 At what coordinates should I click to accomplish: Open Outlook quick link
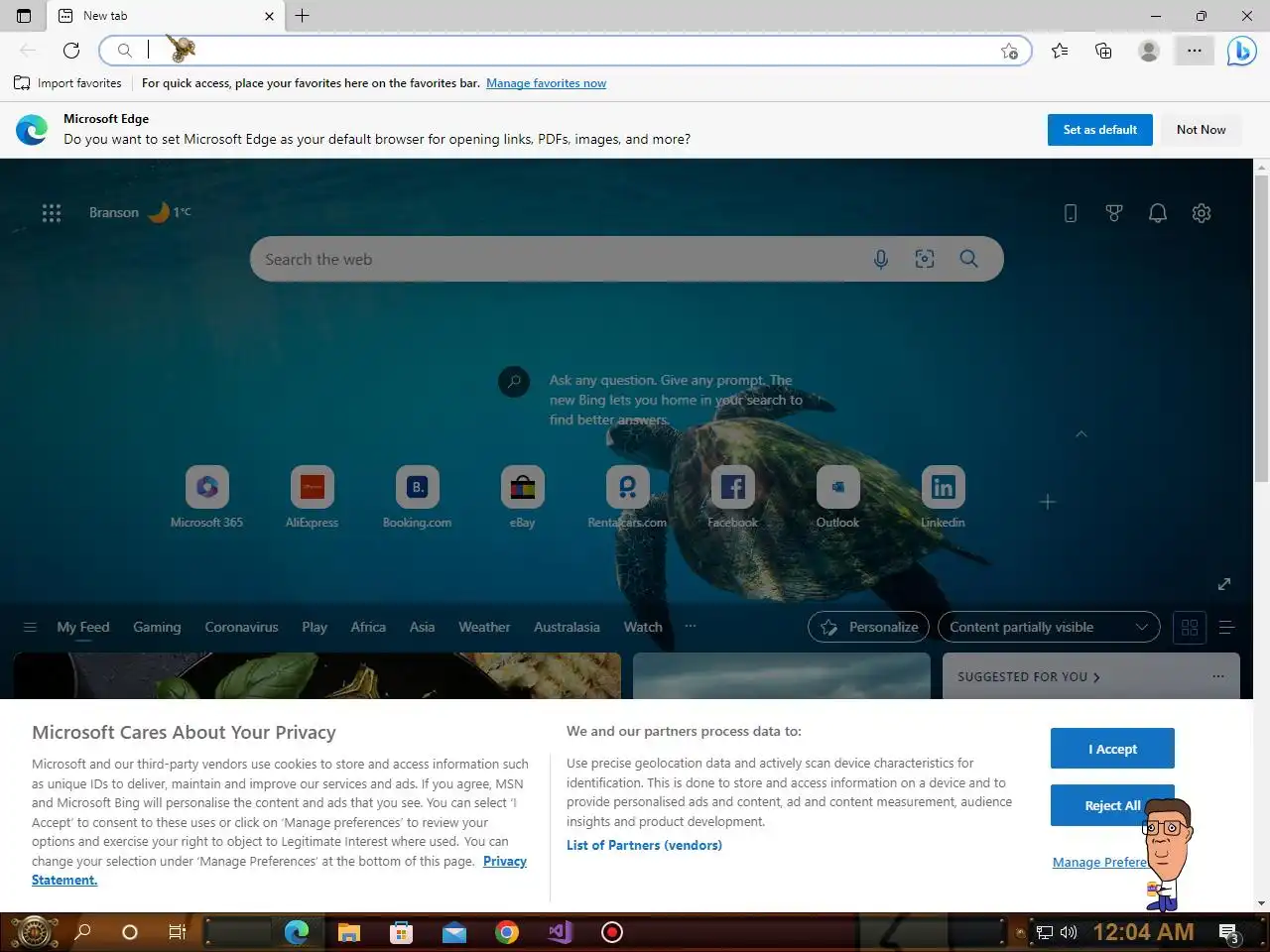pos(837,497)
